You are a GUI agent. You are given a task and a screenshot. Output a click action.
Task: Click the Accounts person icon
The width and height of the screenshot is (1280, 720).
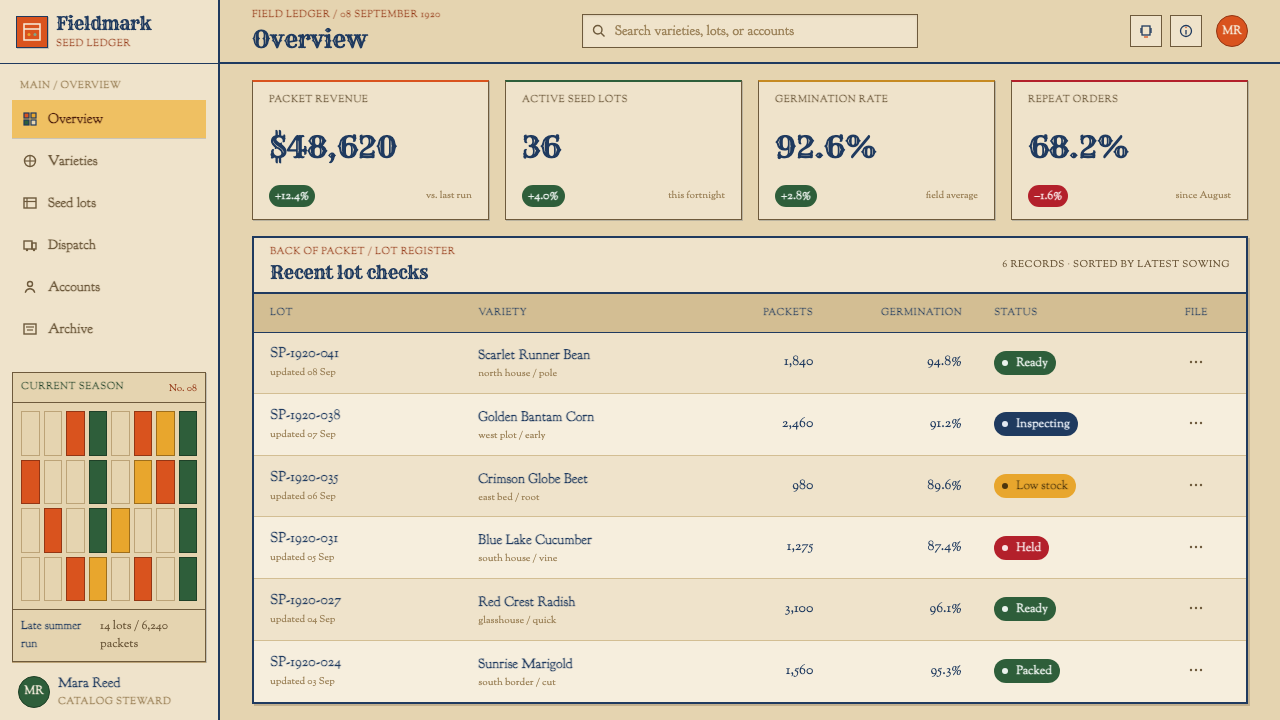pos(30,287)
